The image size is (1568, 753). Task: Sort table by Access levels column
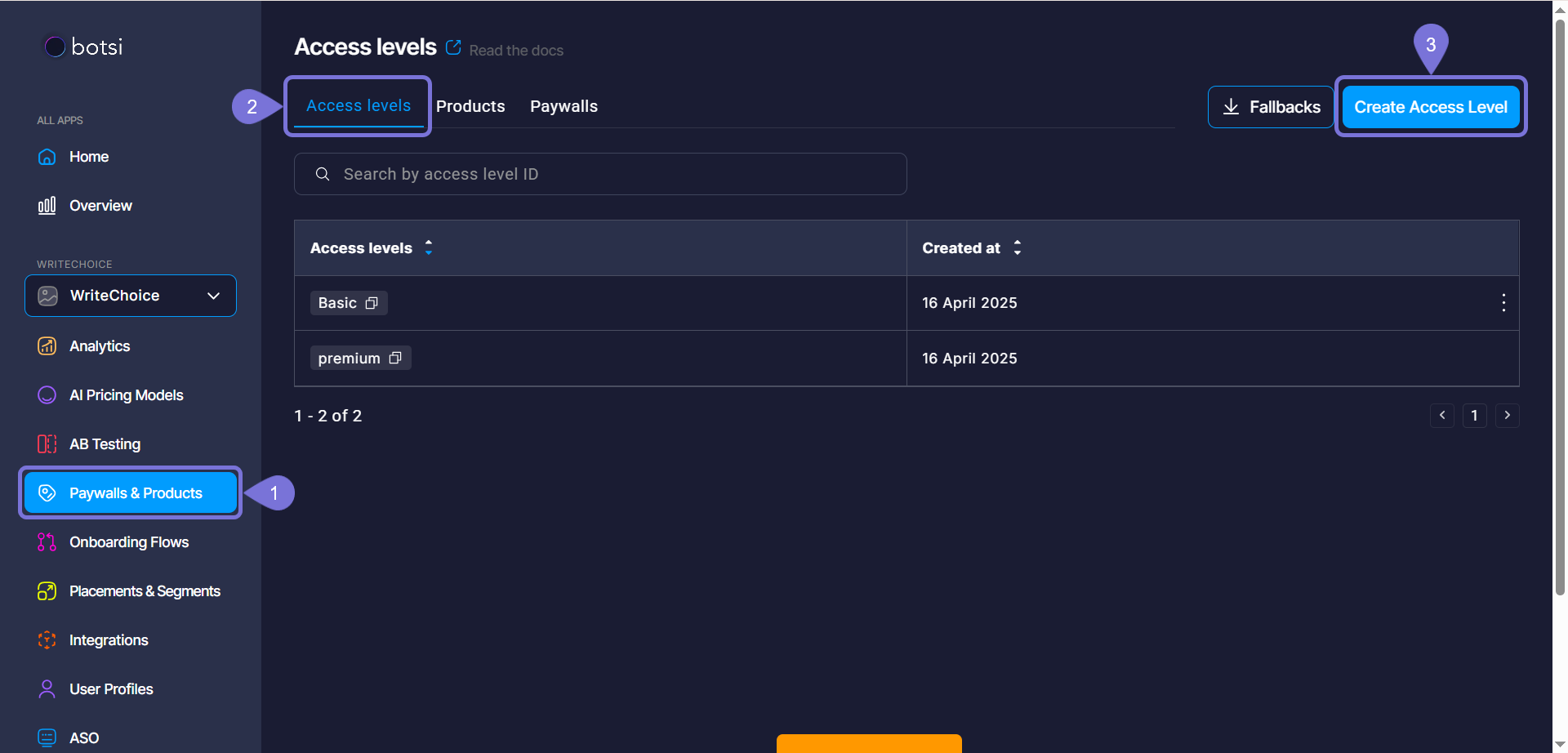(x=428, y=247)
